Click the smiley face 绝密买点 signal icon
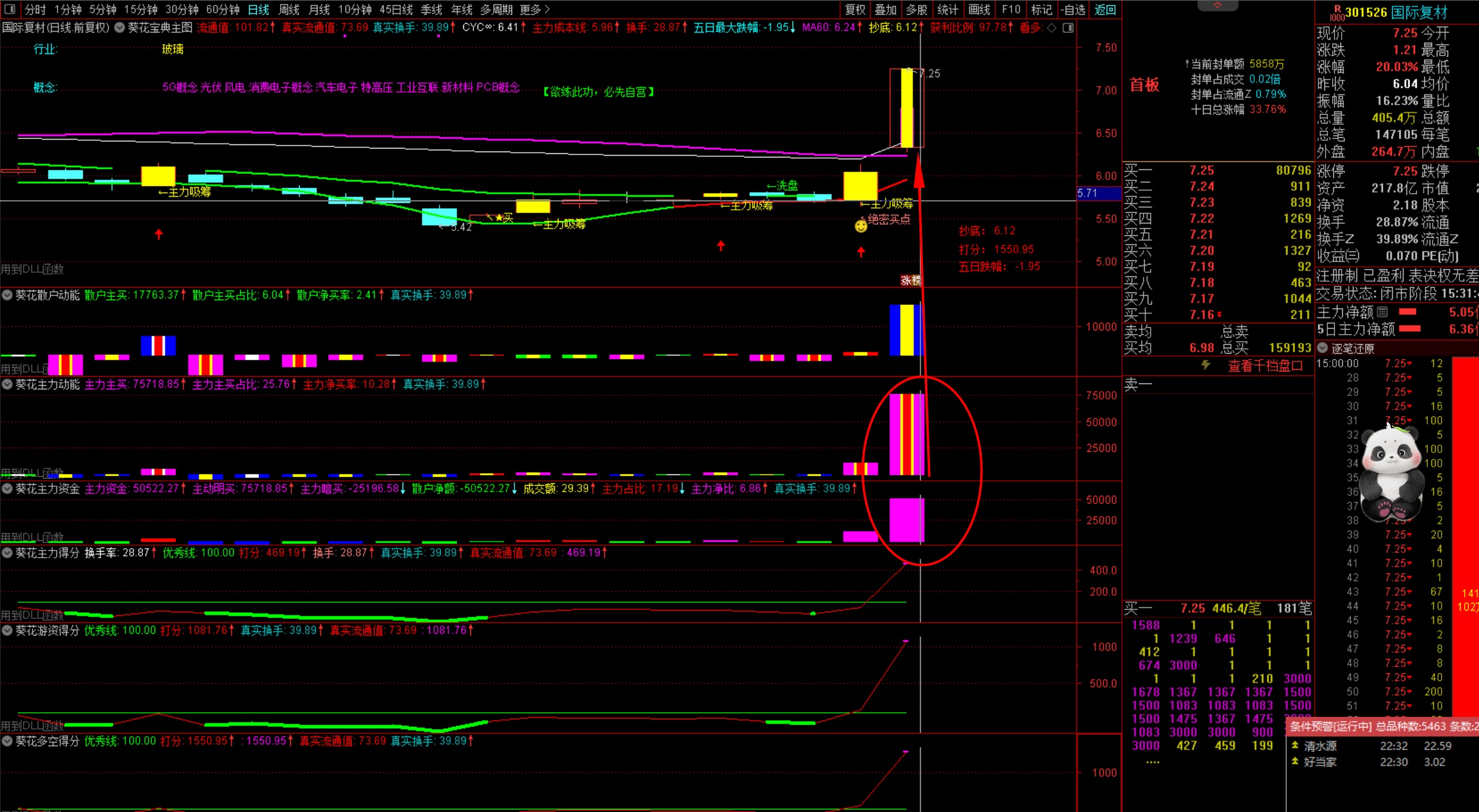Screen dimensions: 1479x812 [x=861, y=226]
